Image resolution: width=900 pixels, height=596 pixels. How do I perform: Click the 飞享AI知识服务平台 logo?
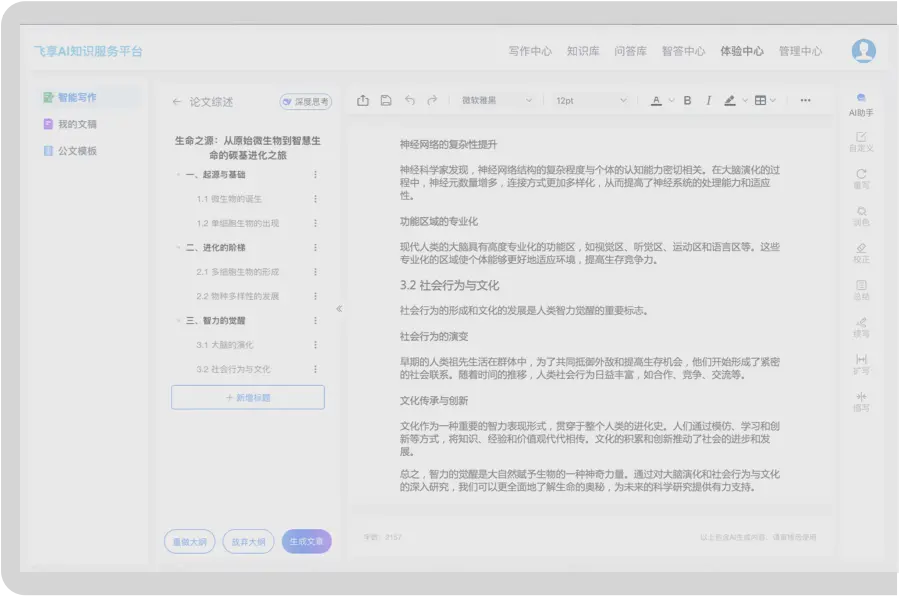[88, 51]
